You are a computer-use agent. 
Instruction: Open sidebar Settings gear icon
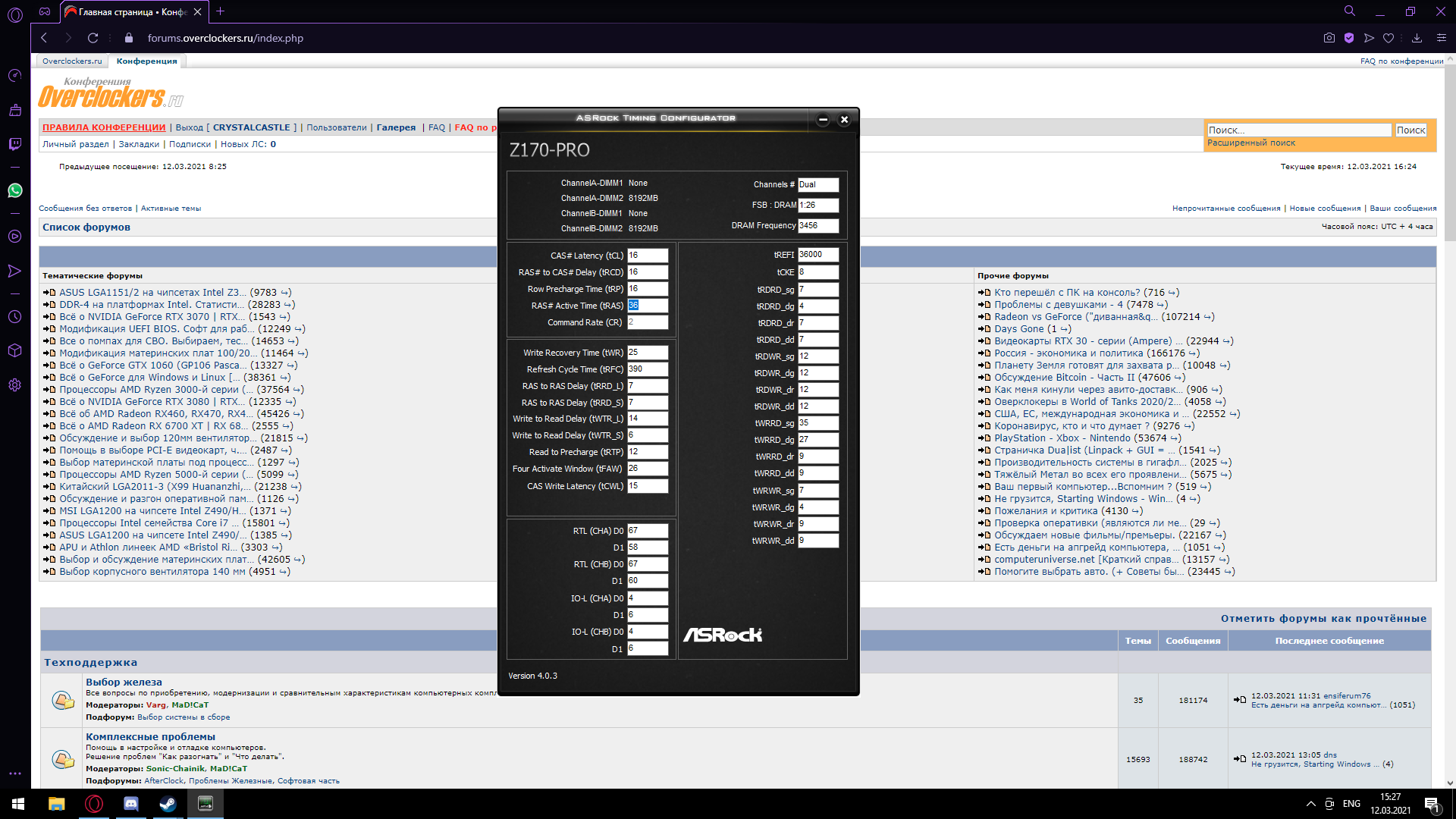pyautogui.click(x=14, y=384)
